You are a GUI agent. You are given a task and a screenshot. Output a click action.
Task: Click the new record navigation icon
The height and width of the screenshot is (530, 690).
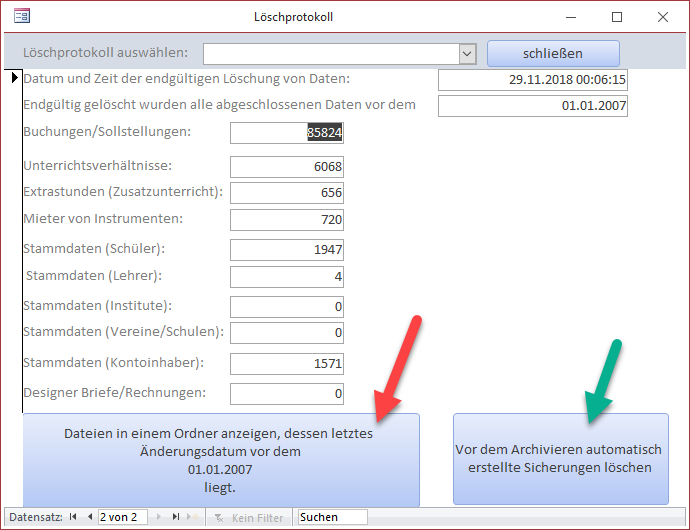tap(194, 517)
